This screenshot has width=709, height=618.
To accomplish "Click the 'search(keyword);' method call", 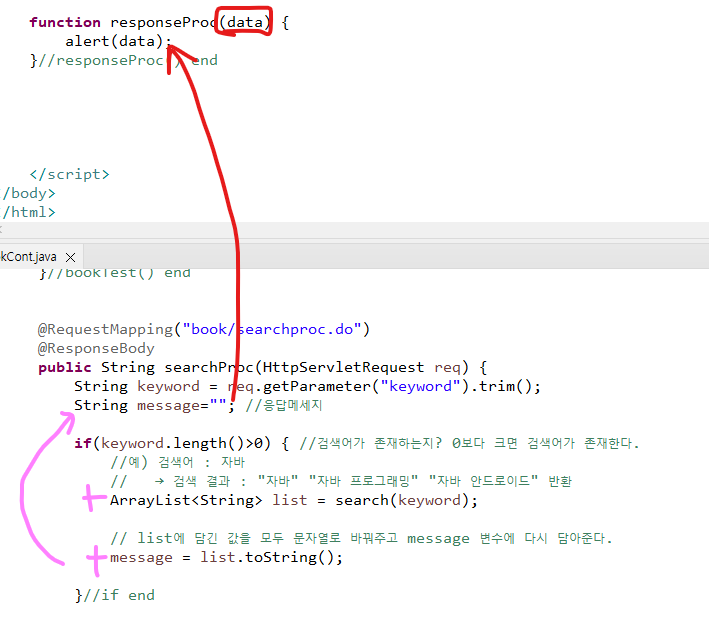I will coord(406,500).
